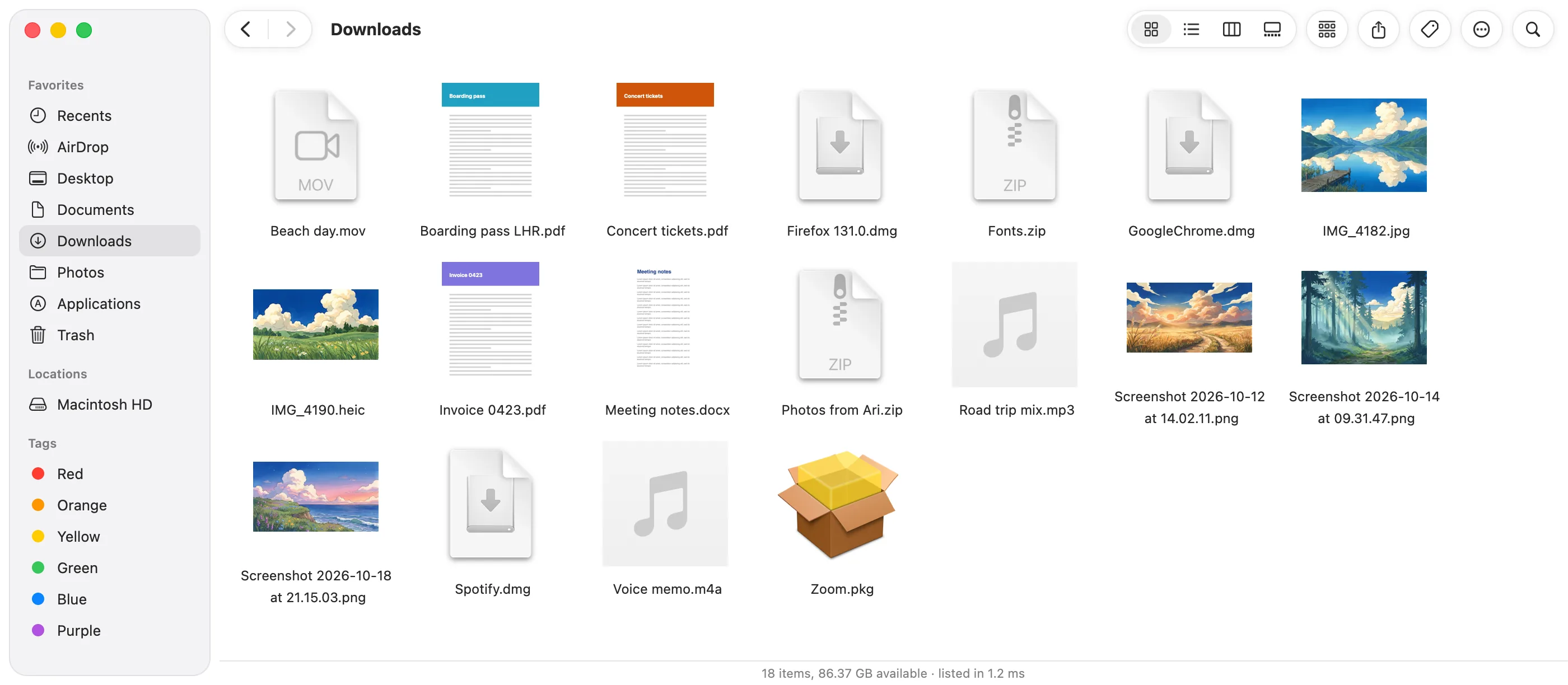The height and width of the screenshot is (685, 1568).
Task: Select the Fonts.zip archive icon
Action: (1014, 146)
